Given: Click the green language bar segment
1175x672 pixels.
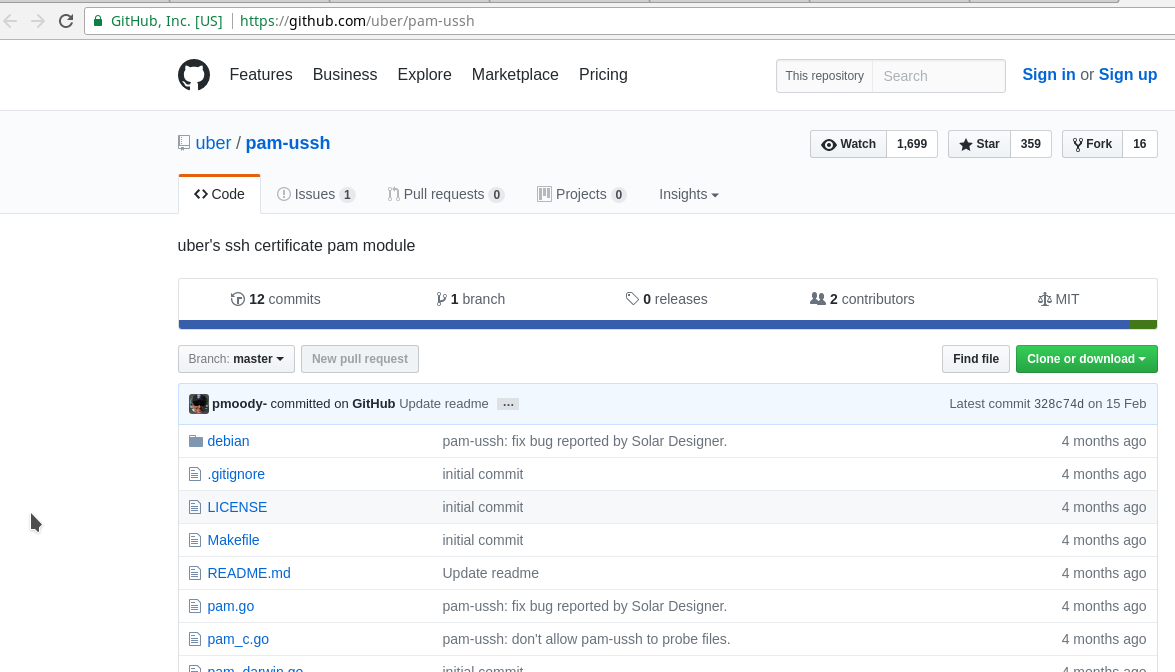Looking at the screenshot, I should click(1144, 324).
